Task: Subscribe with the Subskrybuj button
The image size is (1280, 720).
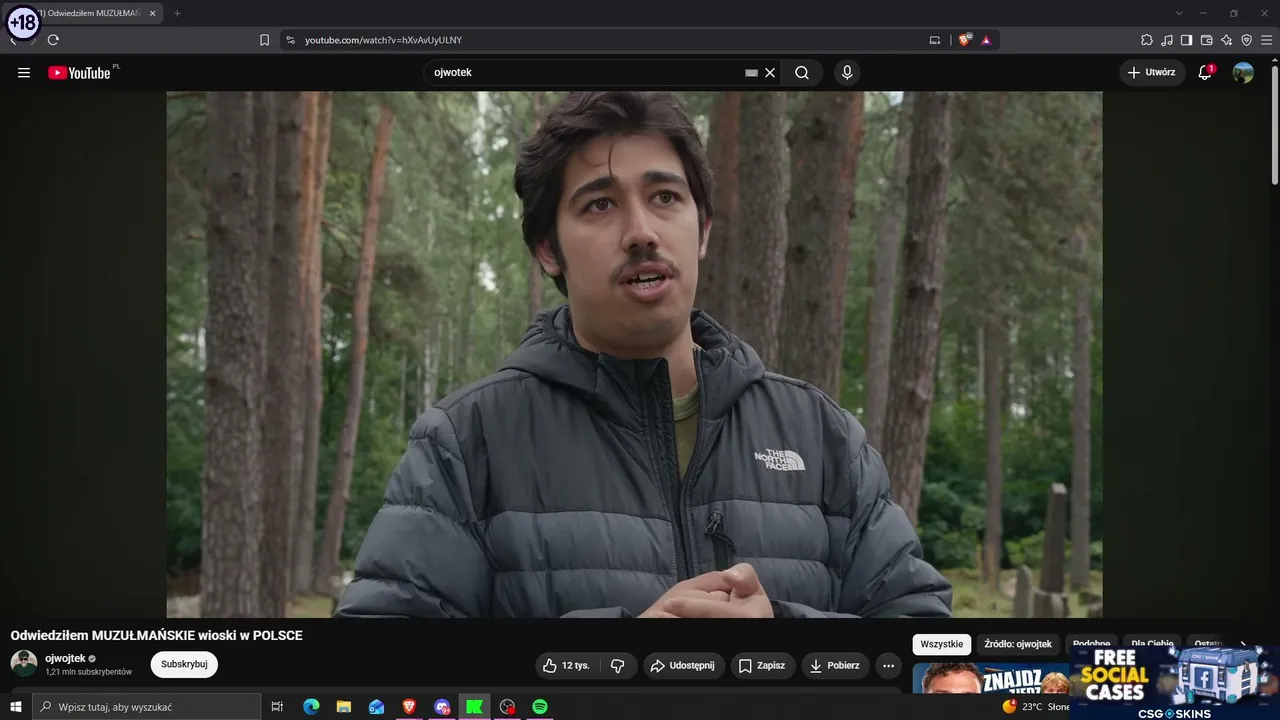Action: (184, 664)
